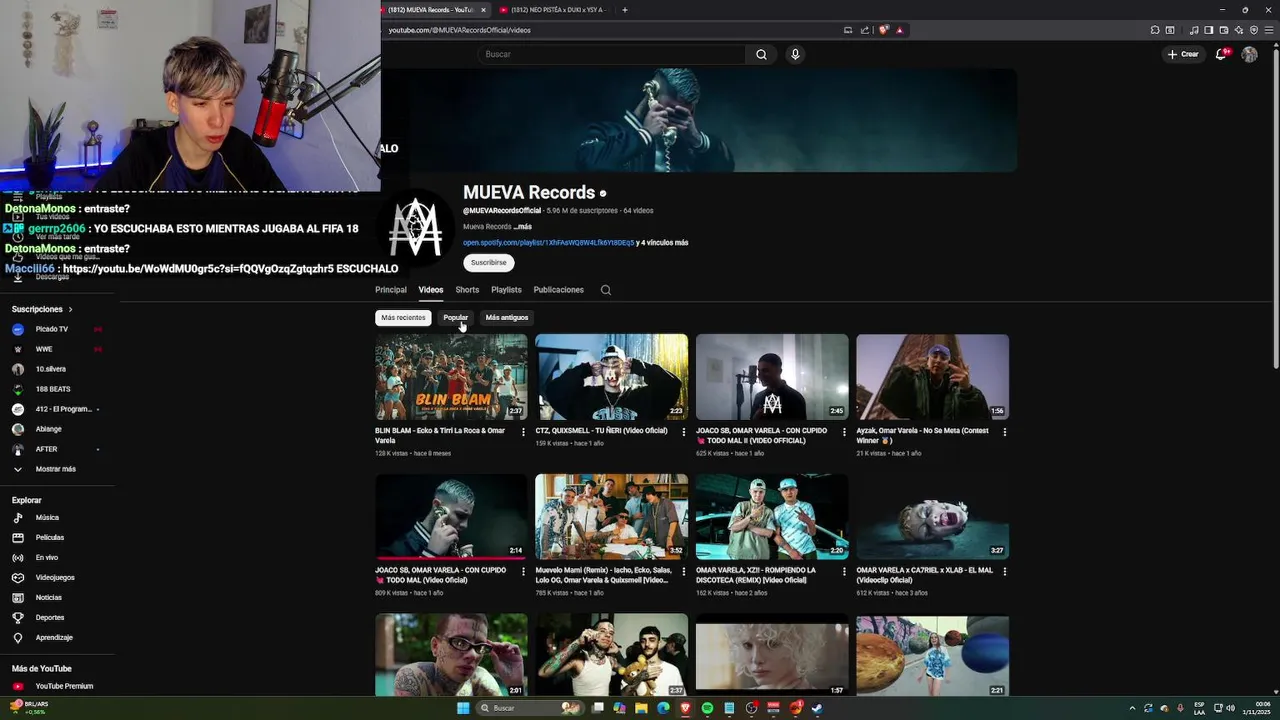
Task: Select the Más recientes filter chip
Action: [403, 317]
